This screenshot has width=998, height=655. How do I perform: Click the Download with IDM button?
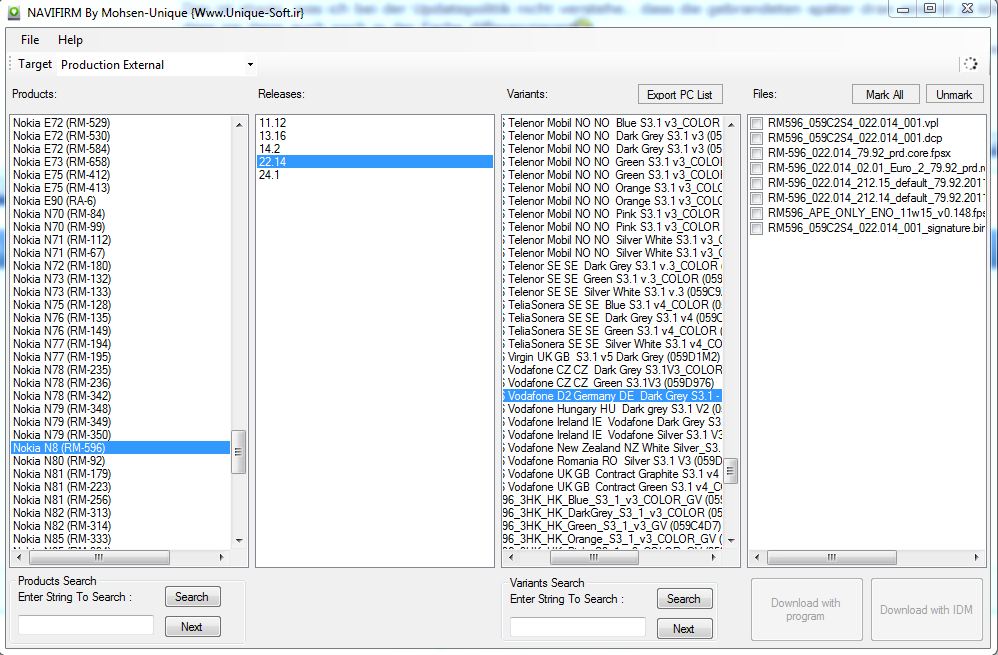coord(927,609)
